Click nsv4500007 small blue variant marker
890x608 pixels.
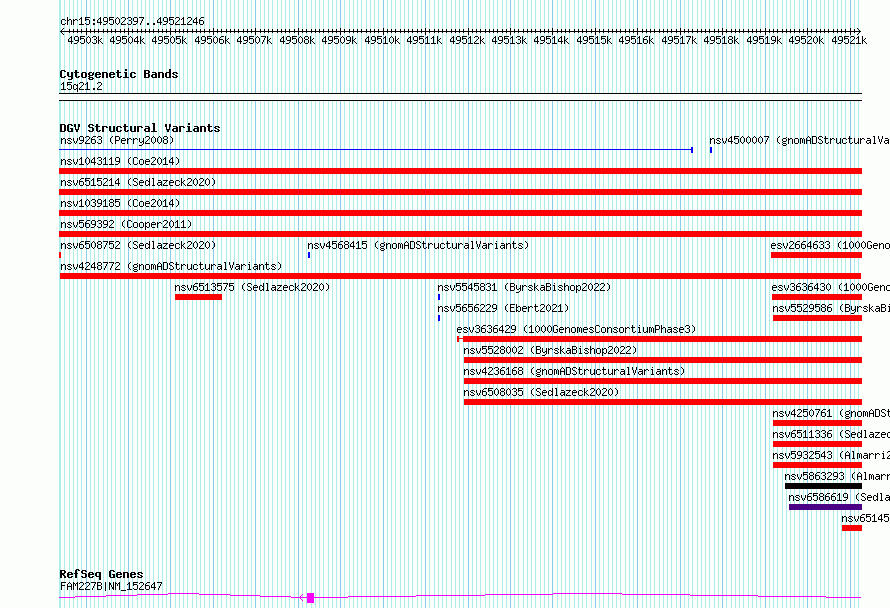click(x=711, y=150)
